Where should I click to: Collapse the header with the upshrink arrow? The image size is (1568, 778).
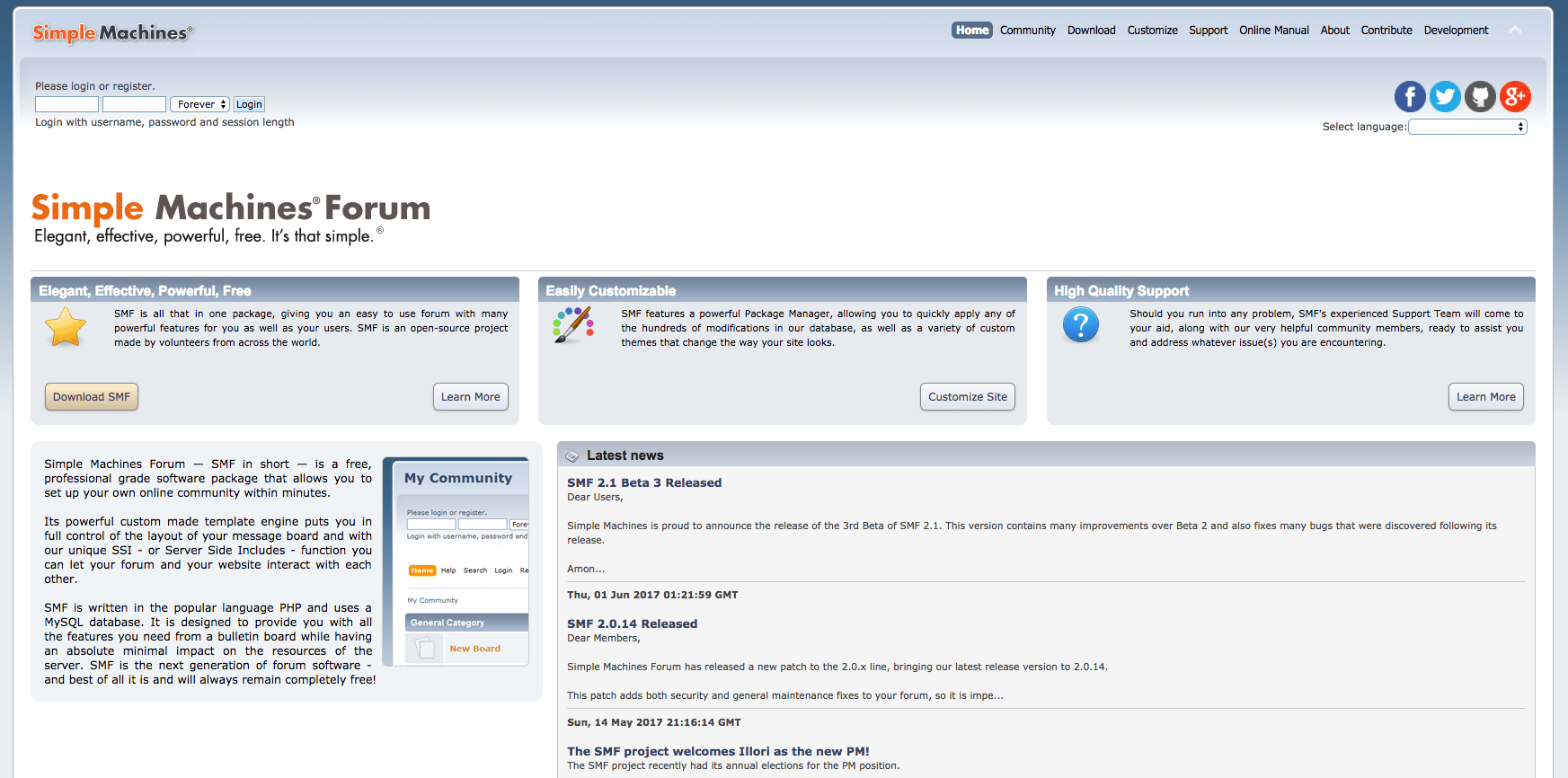[1515, 31]
